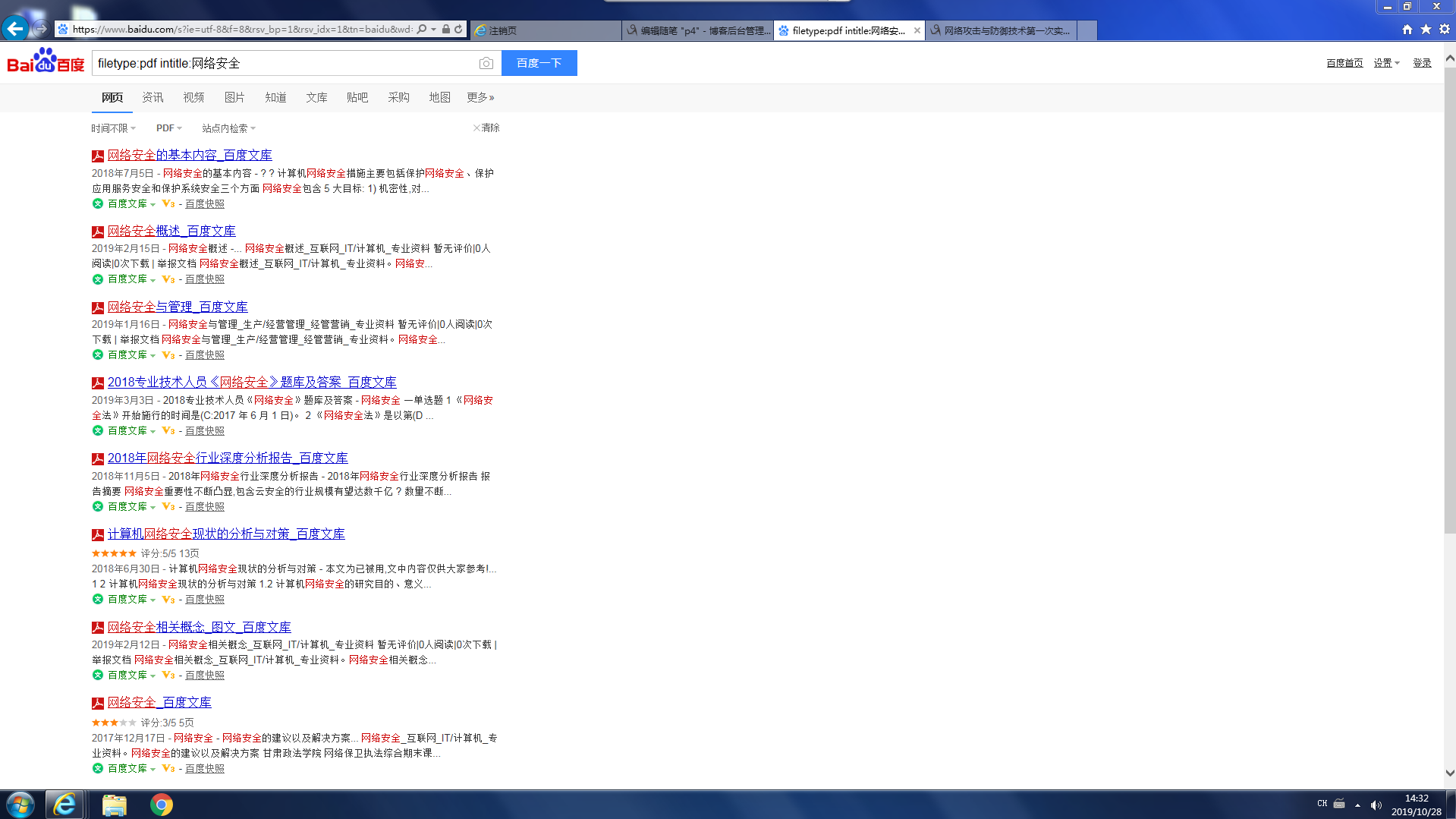Open the 计算机网络安全现状的分析与对策 result
The height and width of the screenshot is (819, 1456).
click(x=226, y=534)
